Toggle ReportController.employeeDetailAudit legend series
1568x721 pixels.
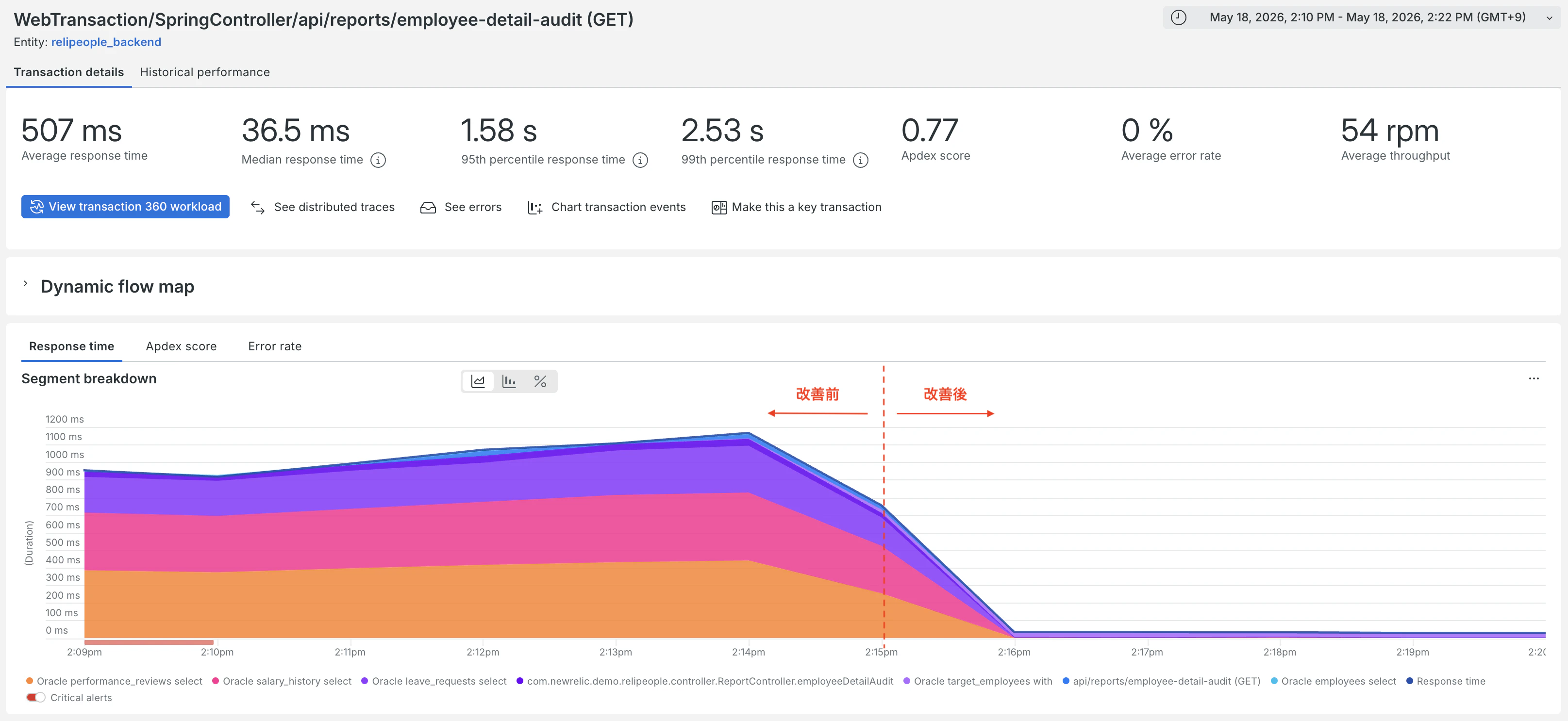click(x=705, y=681)
